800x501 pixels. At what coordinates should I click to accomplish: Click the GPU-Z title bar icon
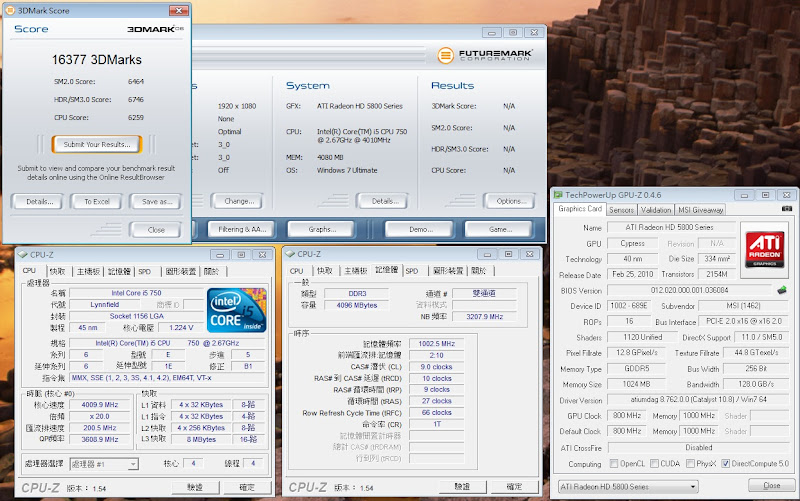558,195
